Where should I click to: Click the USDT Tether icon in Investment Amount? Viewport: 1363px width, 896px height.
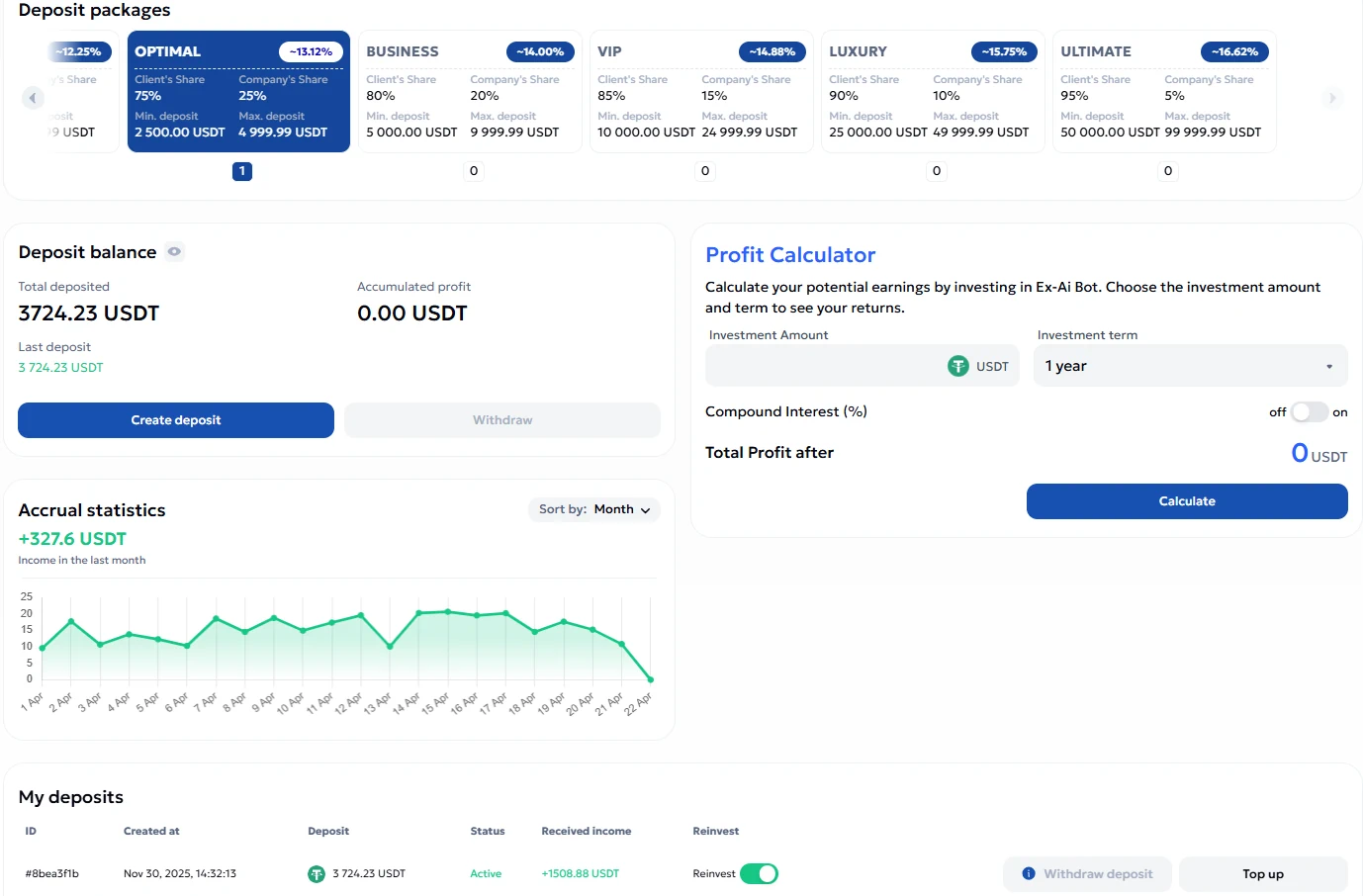point(958,366)
